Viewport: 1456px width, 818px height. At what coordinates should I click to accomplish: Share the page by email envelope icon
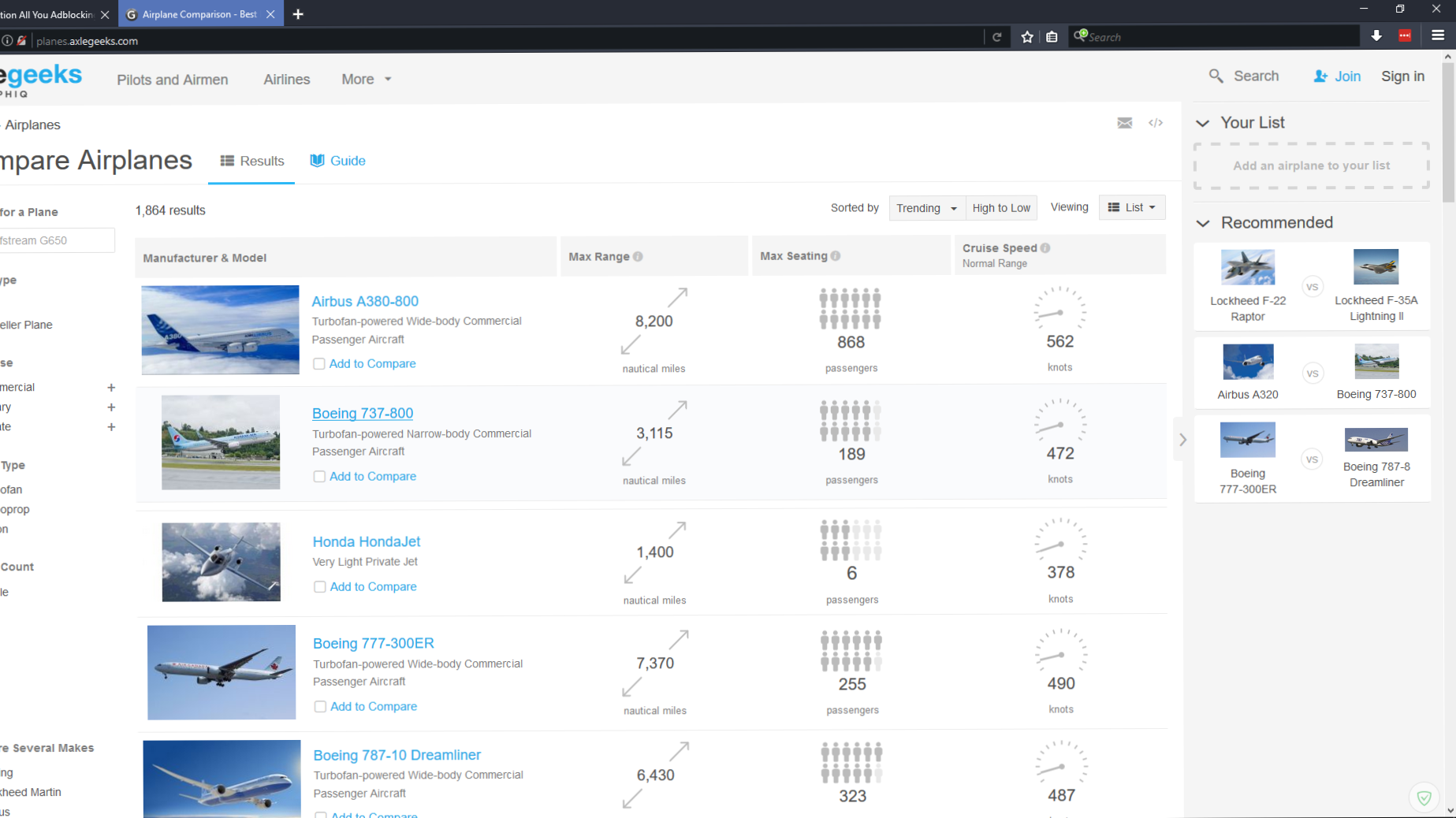pyautogui.click(x=1125, y=123)
